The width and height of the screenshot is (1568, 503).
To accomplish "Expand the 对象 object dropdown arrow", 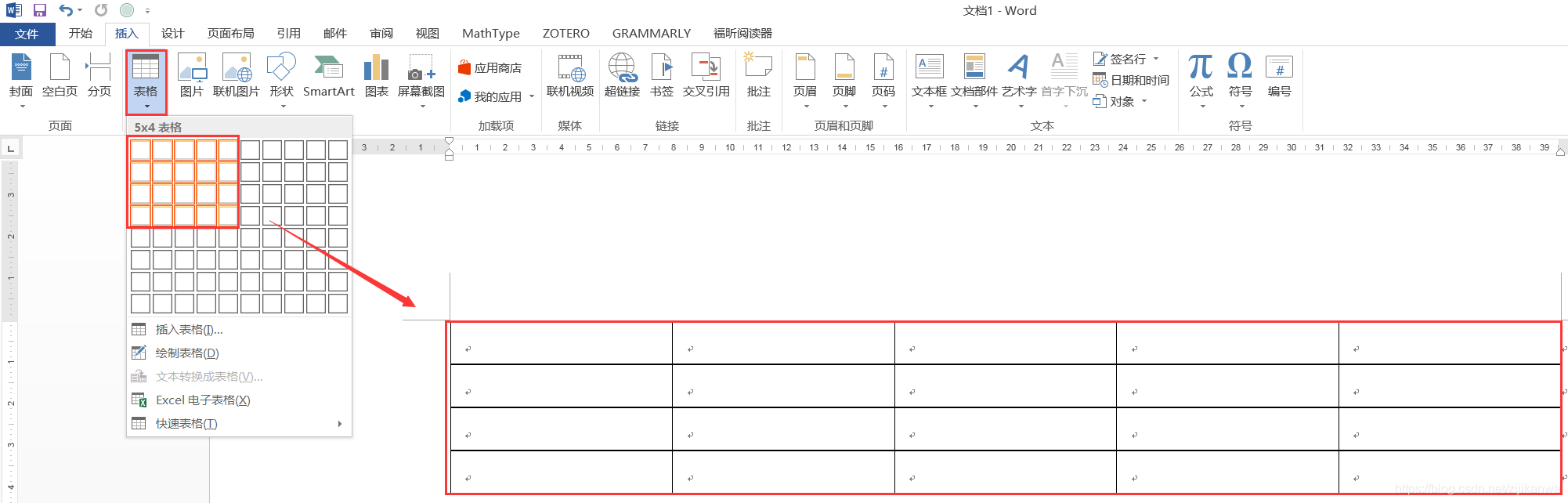I will (1144, 101).
